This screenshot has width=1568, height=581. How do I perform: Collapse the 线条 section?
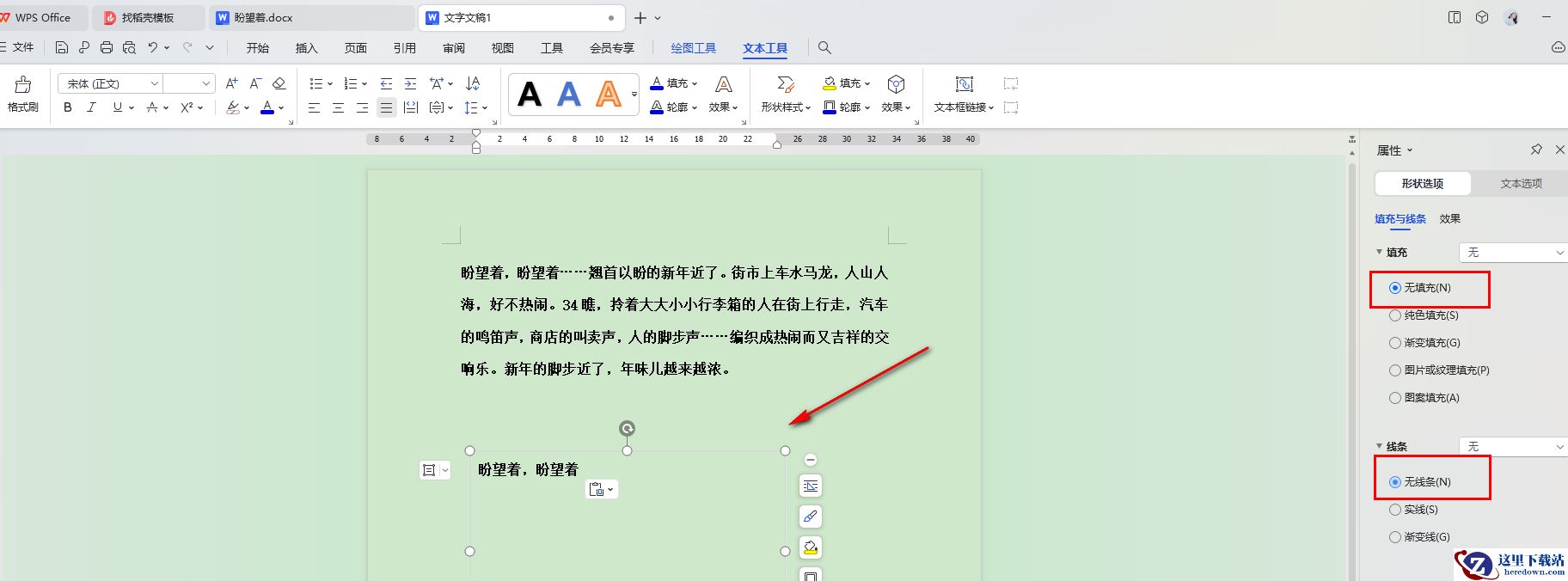(1380, 446)
